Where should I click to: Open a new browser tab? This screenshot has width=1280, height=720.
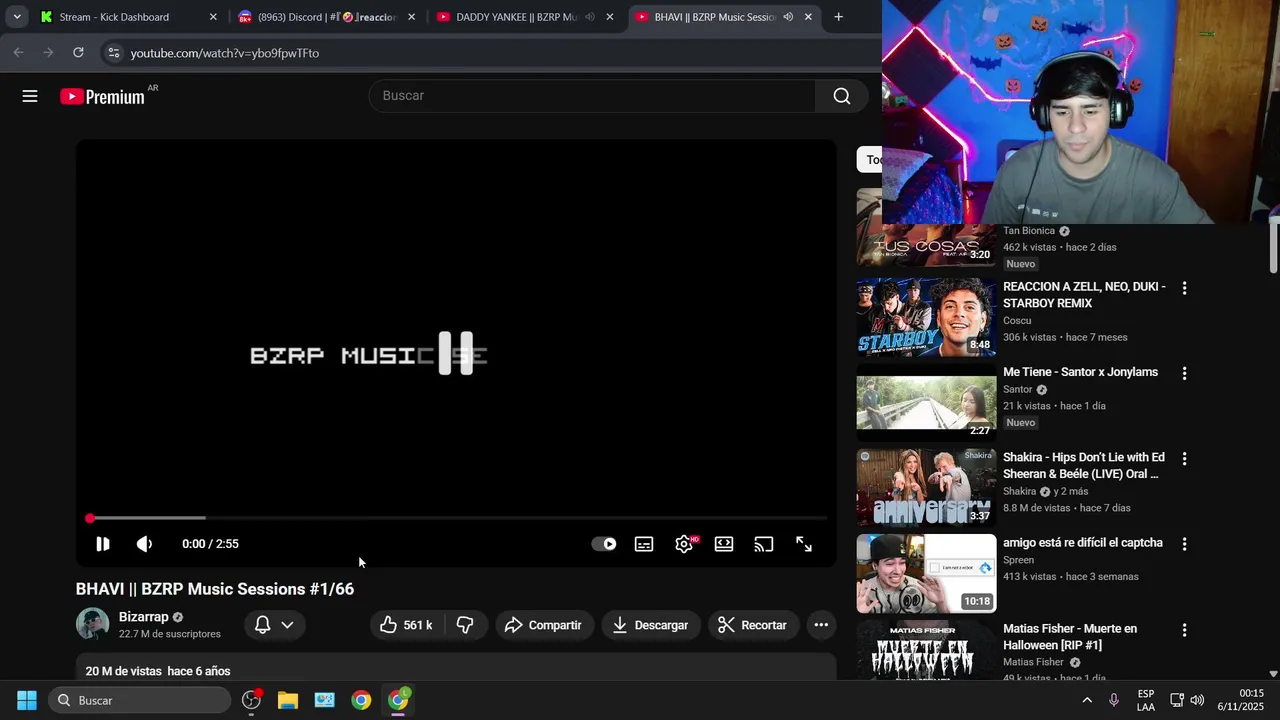tap(838, 17)
